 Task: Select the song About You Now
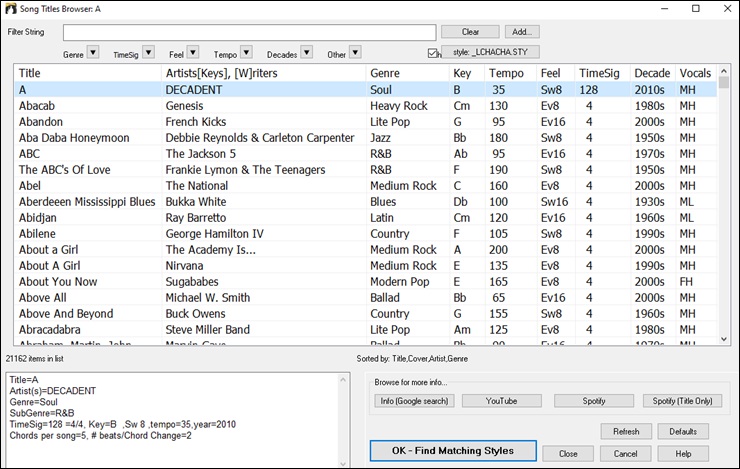point(366,282)
